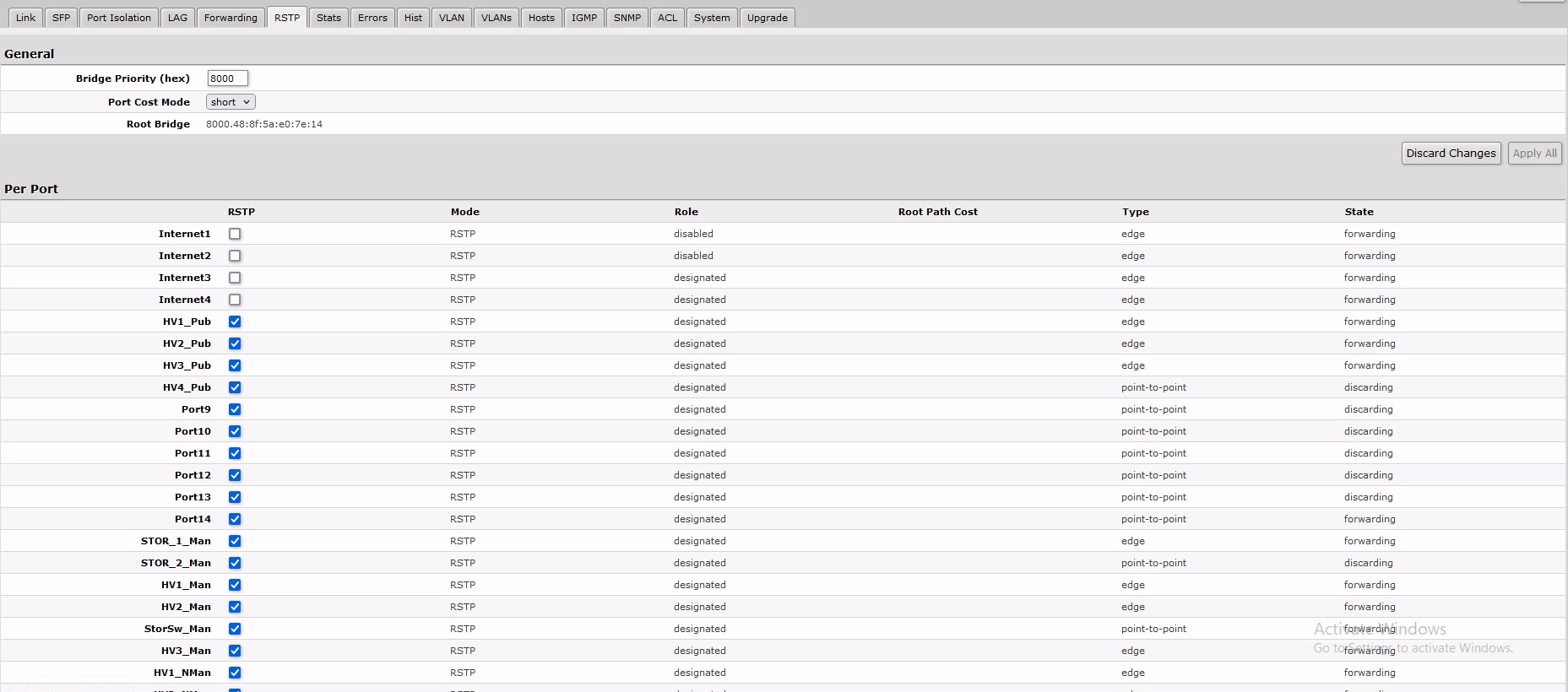1568x692 pixels.
Task: Click the "designated" role of StorSw_Man
Action: click(700, 629)
